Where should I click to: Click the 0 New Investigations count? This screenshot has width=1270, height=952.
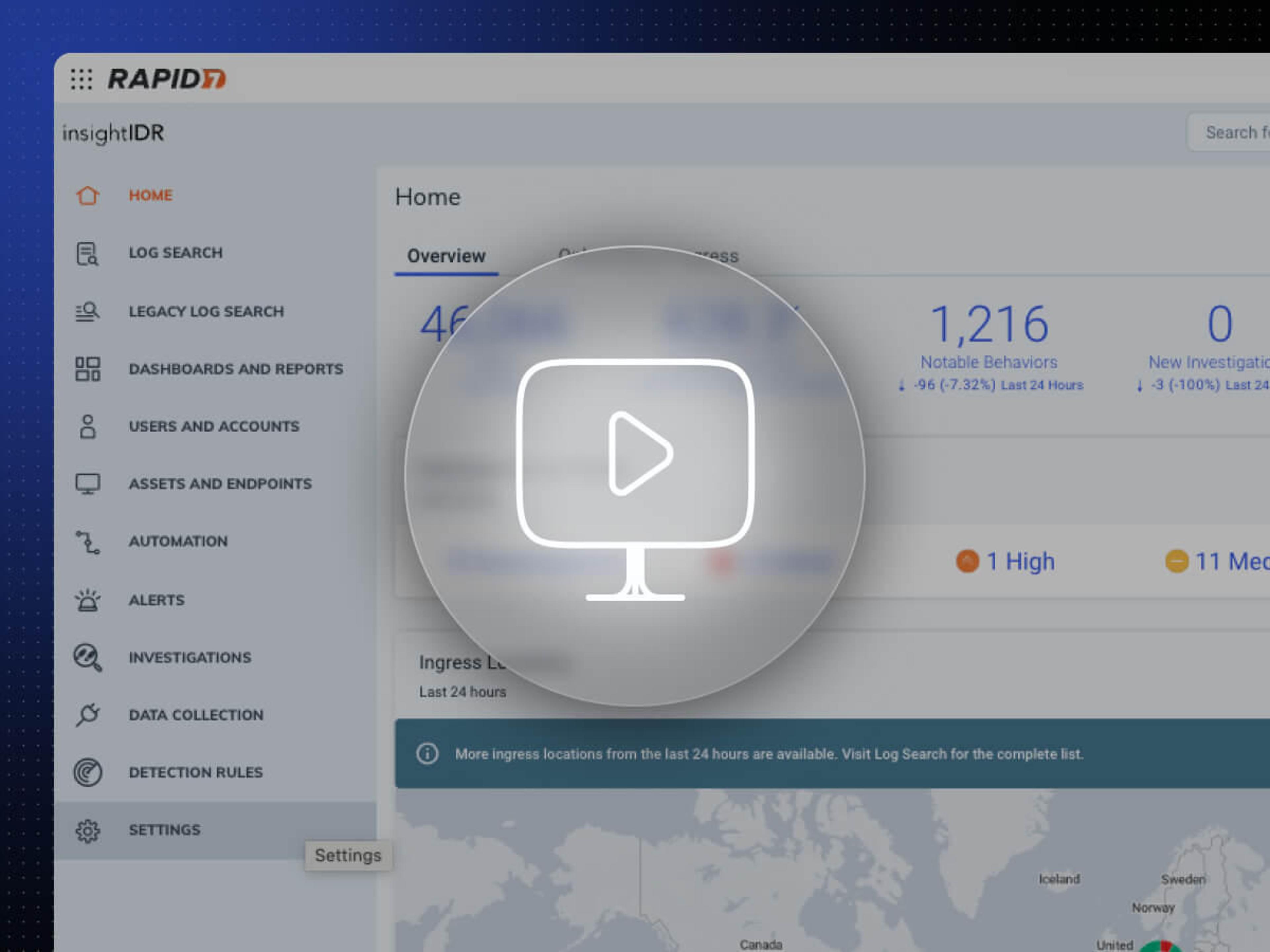[1220, 324]
